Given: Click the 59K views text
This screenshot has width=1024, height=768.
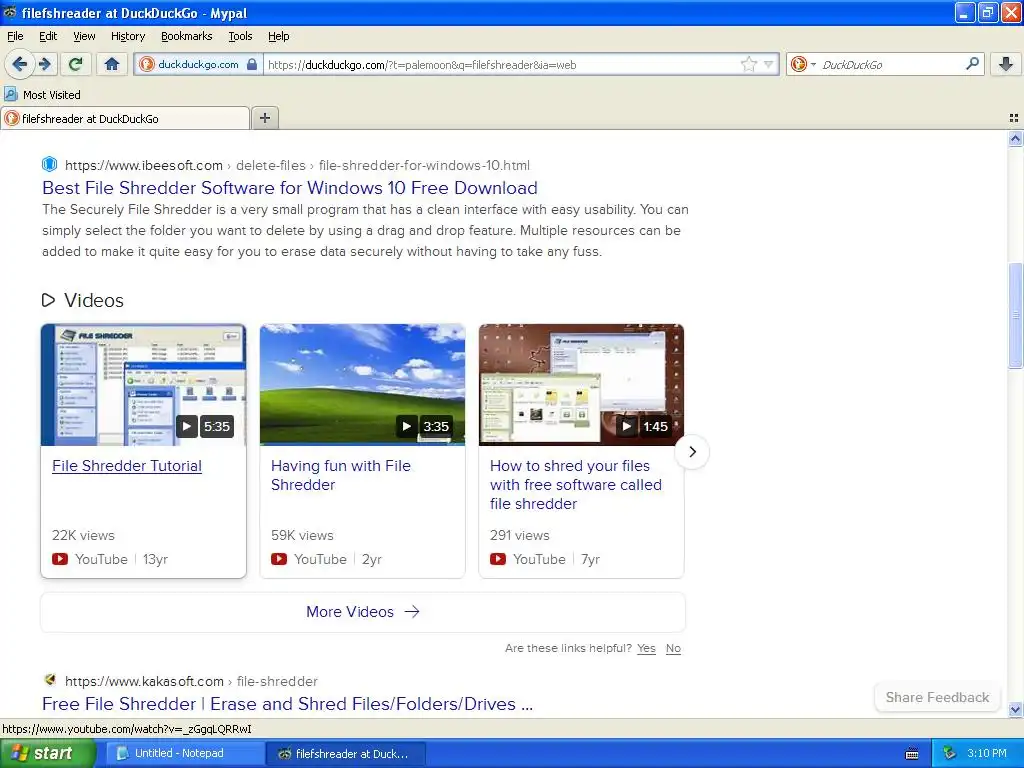Looking at the screenshot, I should tap(302, 536).
